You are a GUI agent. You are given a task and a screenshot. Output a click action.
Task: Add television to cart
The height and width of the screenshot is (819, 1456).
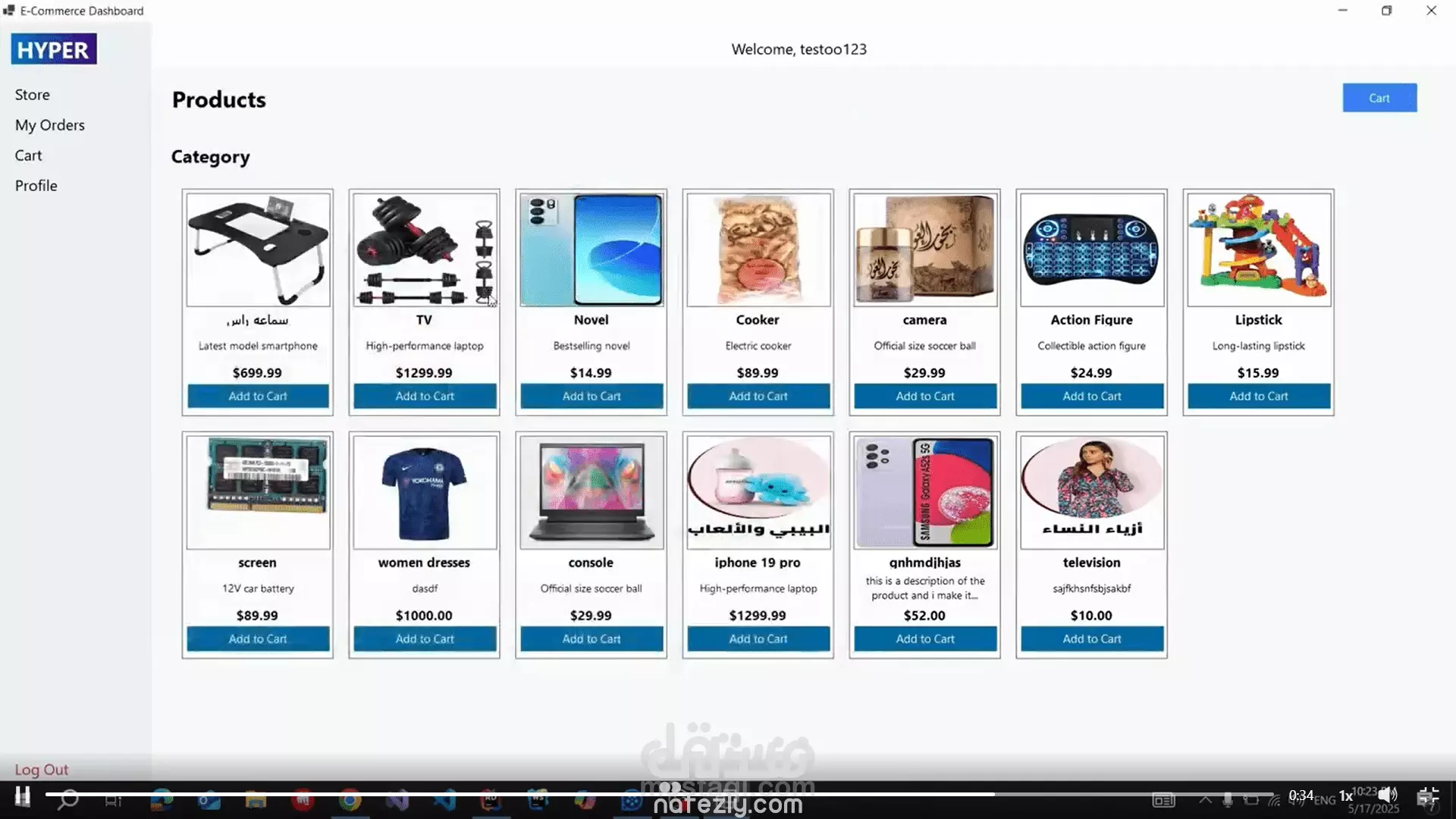tap(1092, 639)
